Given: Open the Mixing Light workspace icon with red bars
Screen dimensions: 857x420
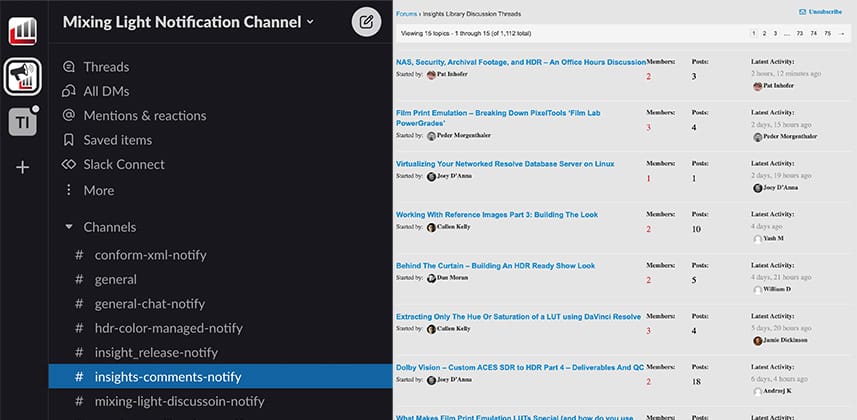Looking at the screenshot, I should [22, 31].
